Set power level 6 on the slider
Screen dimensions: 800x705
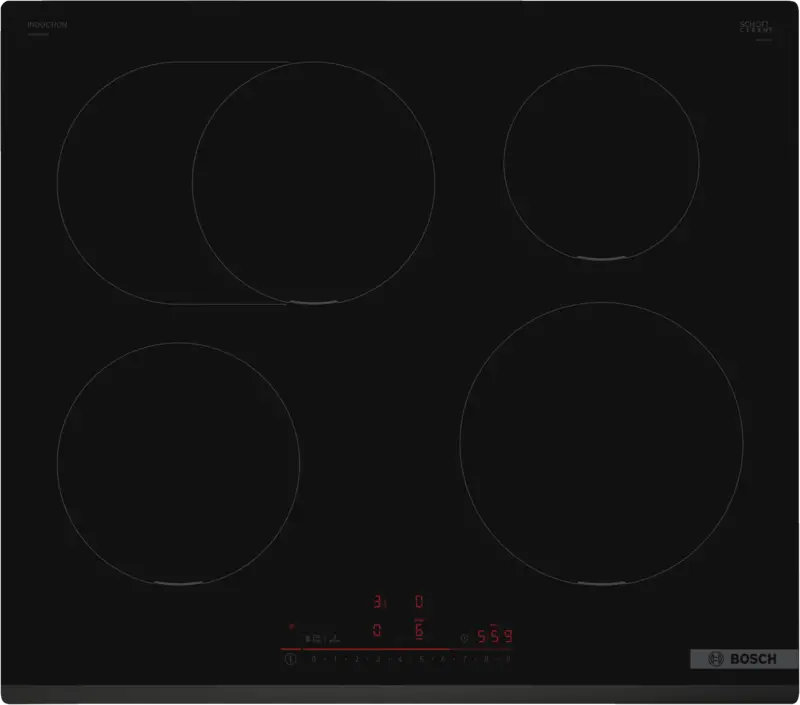click(443, 659)
